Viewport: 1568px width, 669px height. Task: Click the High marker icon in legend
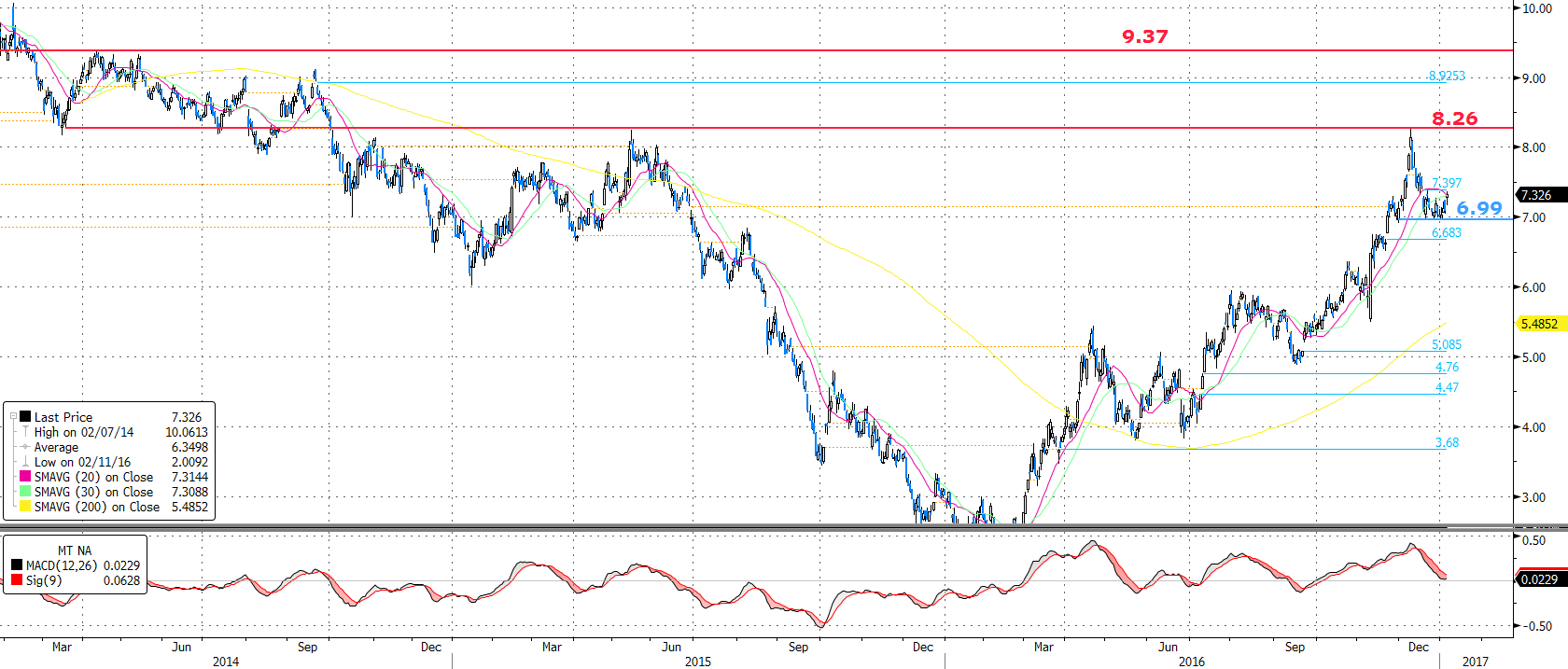(x=26, y=432)
